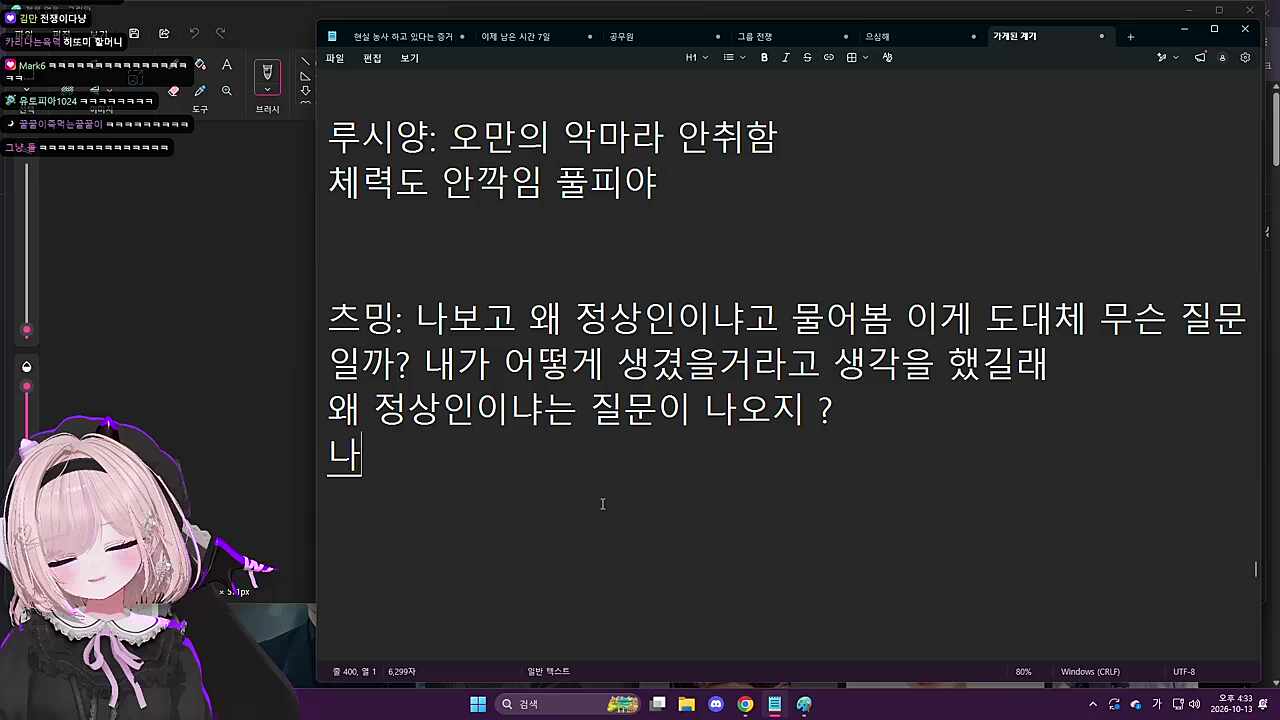
Task: Open the 보기 menu in Notepad
Action: [x=410, y=58]
